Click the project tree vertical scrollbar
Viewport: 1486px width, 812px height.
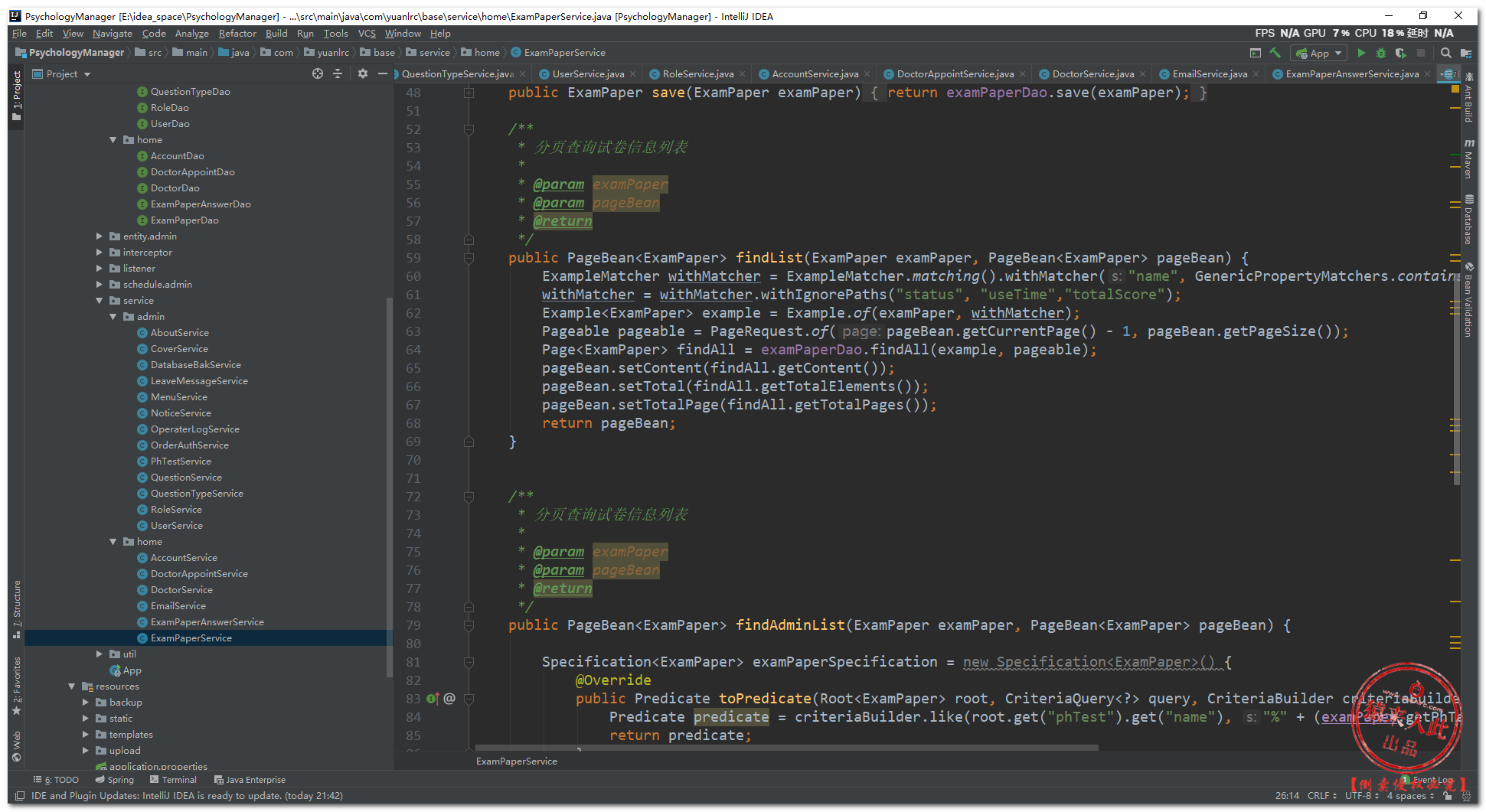[390, 488]
